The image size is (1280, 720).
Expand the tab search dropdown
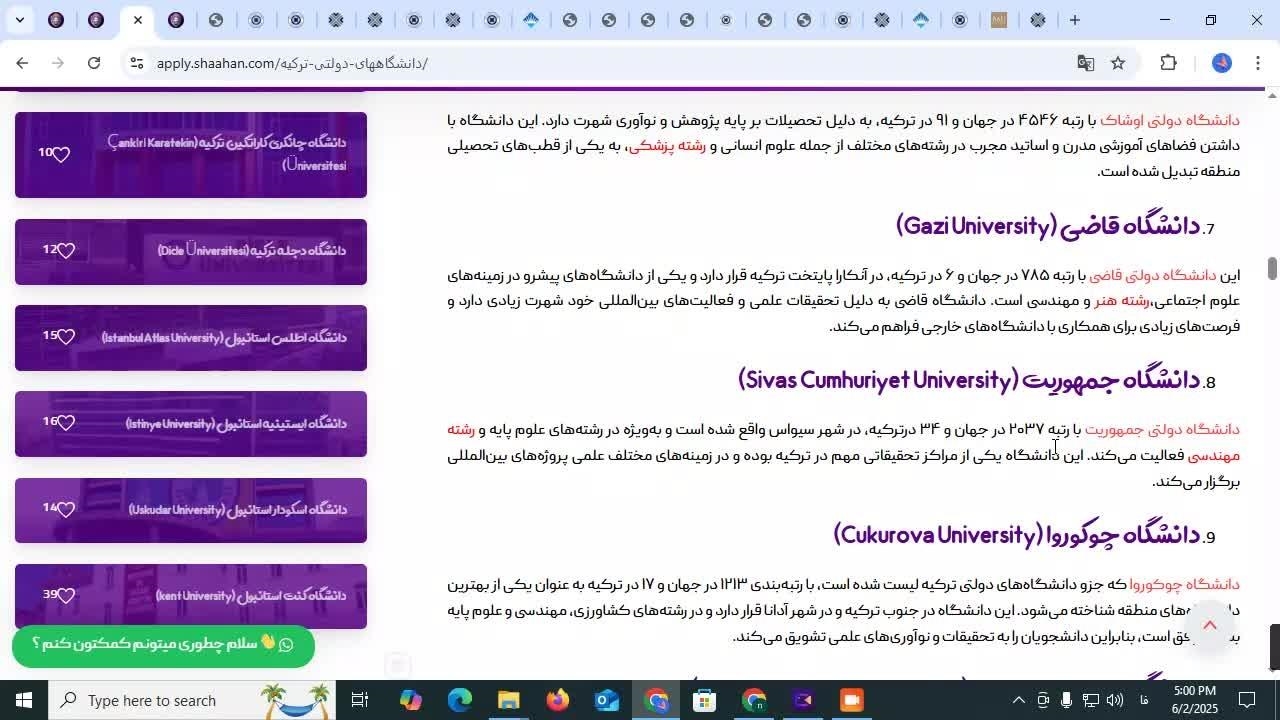point(20,20)
